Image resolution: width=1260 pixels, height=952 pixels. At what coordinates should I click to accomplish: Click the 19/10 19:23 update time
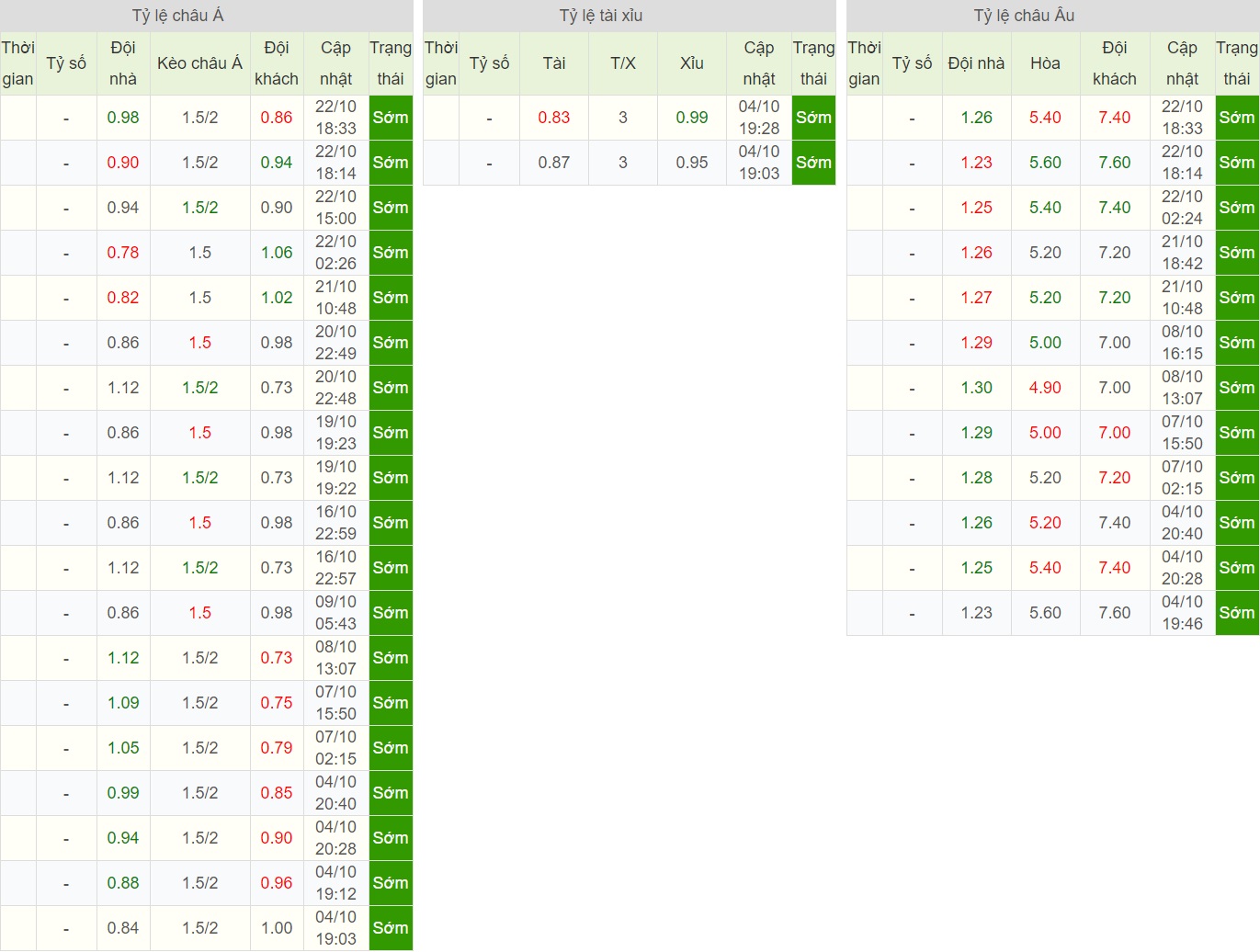point(335,433)
